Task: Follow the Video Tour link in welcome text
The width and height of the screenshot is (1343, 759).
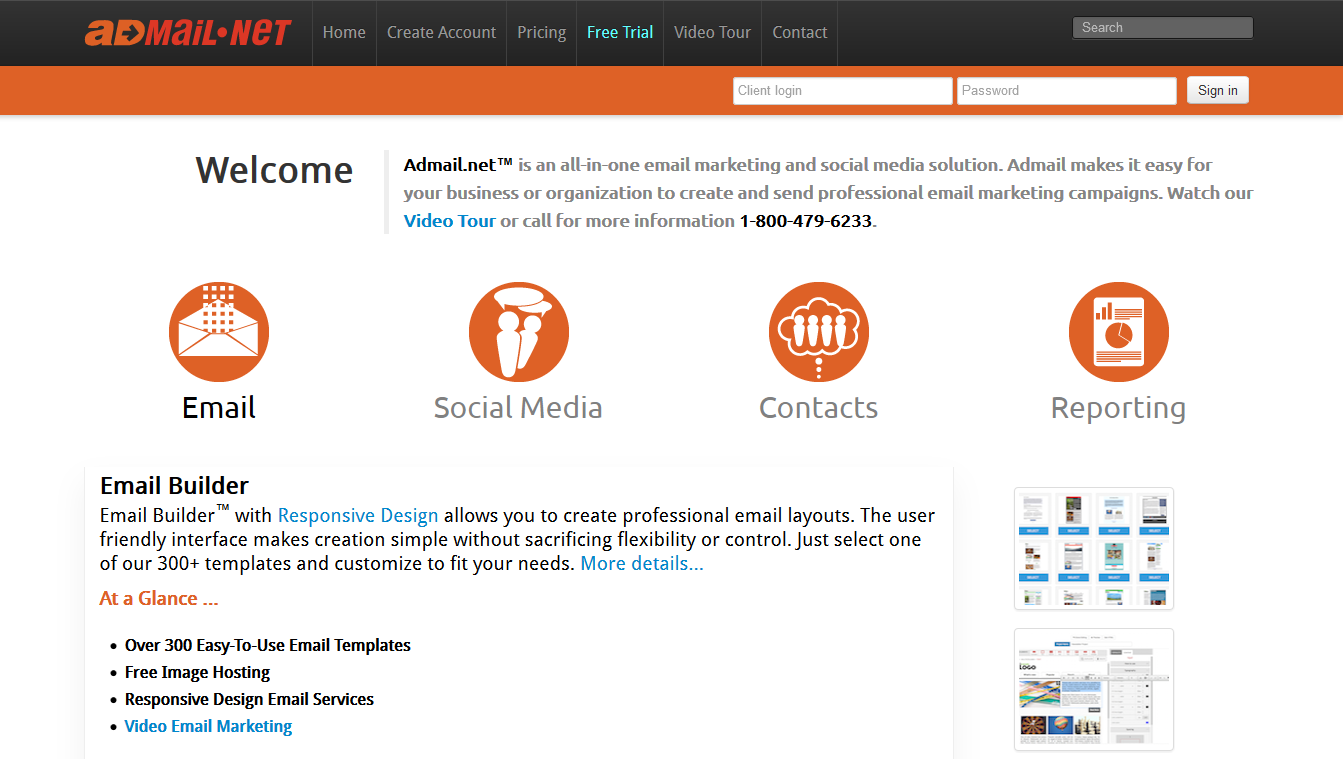Action: (449, 221)
